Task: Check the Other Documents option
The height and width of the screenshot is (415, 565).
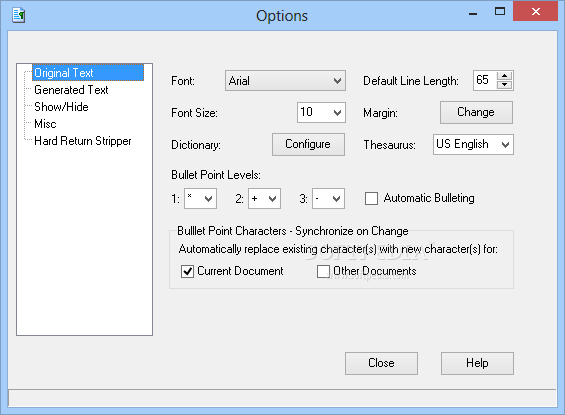Action: (x=323, y=271)
